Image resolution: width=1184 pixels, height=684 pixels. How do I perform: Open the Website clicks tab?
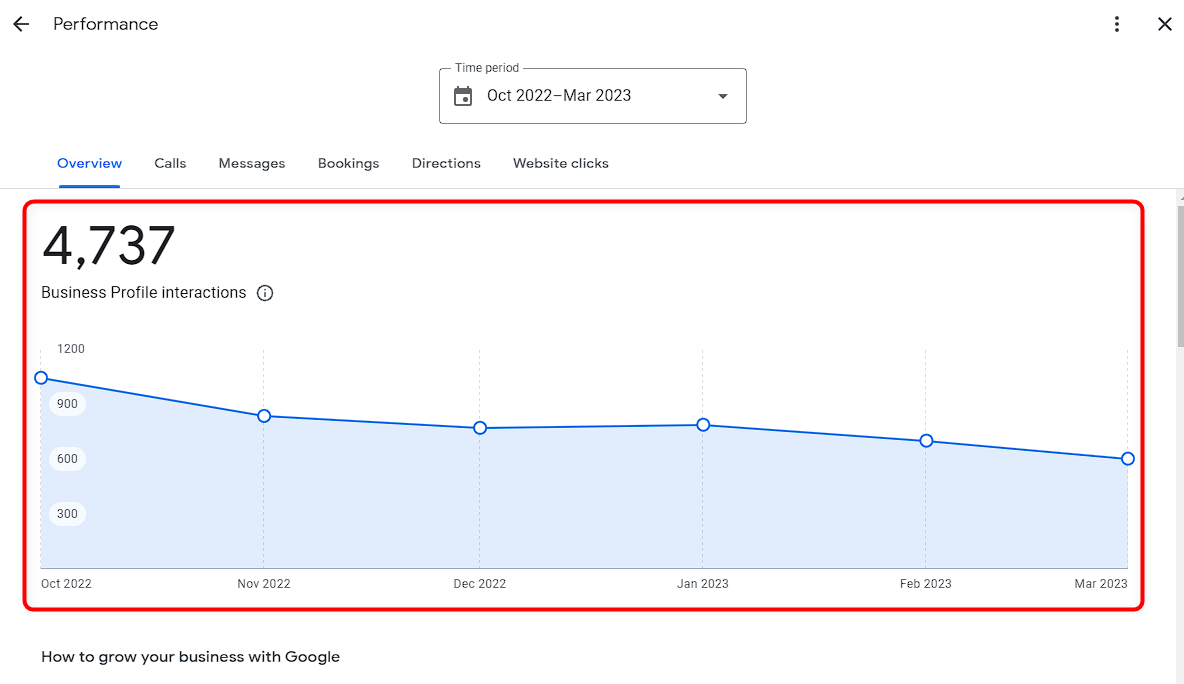(560, 163)
